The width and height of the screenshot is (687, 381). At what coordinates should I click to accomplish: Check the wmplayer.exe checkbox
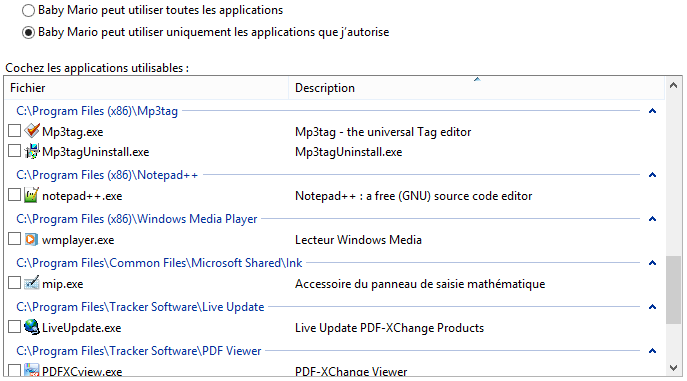pos(14,239)
